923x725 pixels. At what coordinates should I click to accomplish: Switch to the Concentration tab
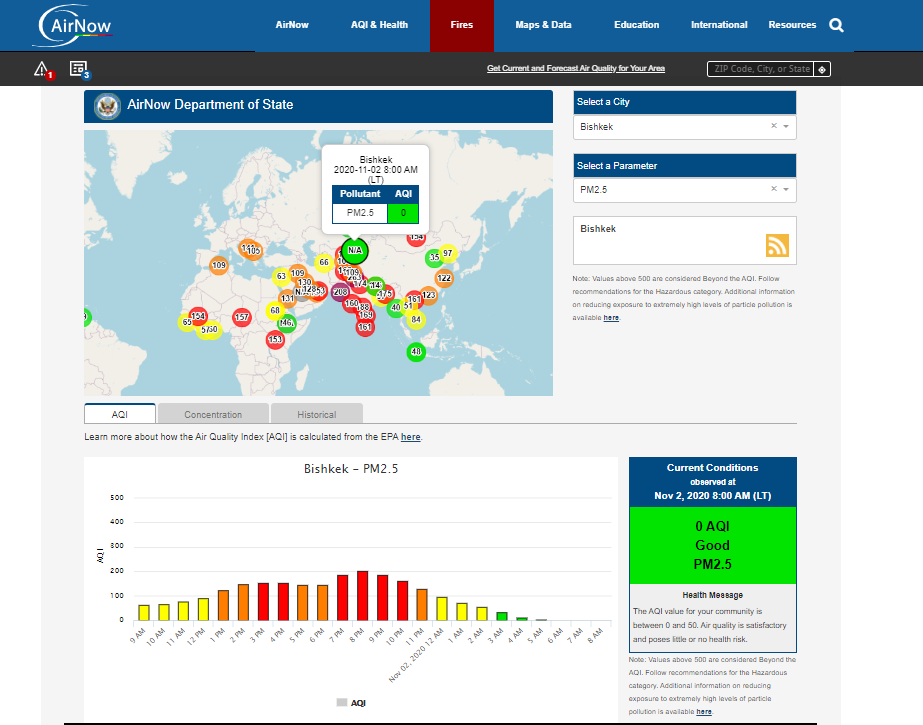[213, 414]
